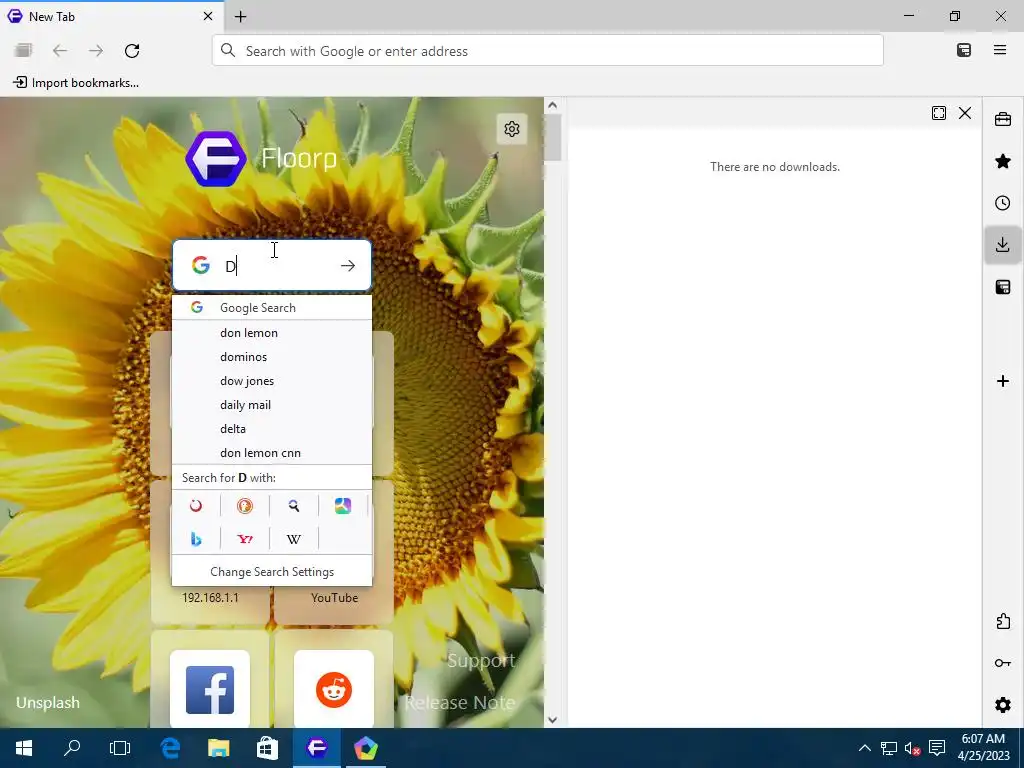
Task: Open the briefcase browser manager sidebar icon
Action: [x=1002, y=120]
